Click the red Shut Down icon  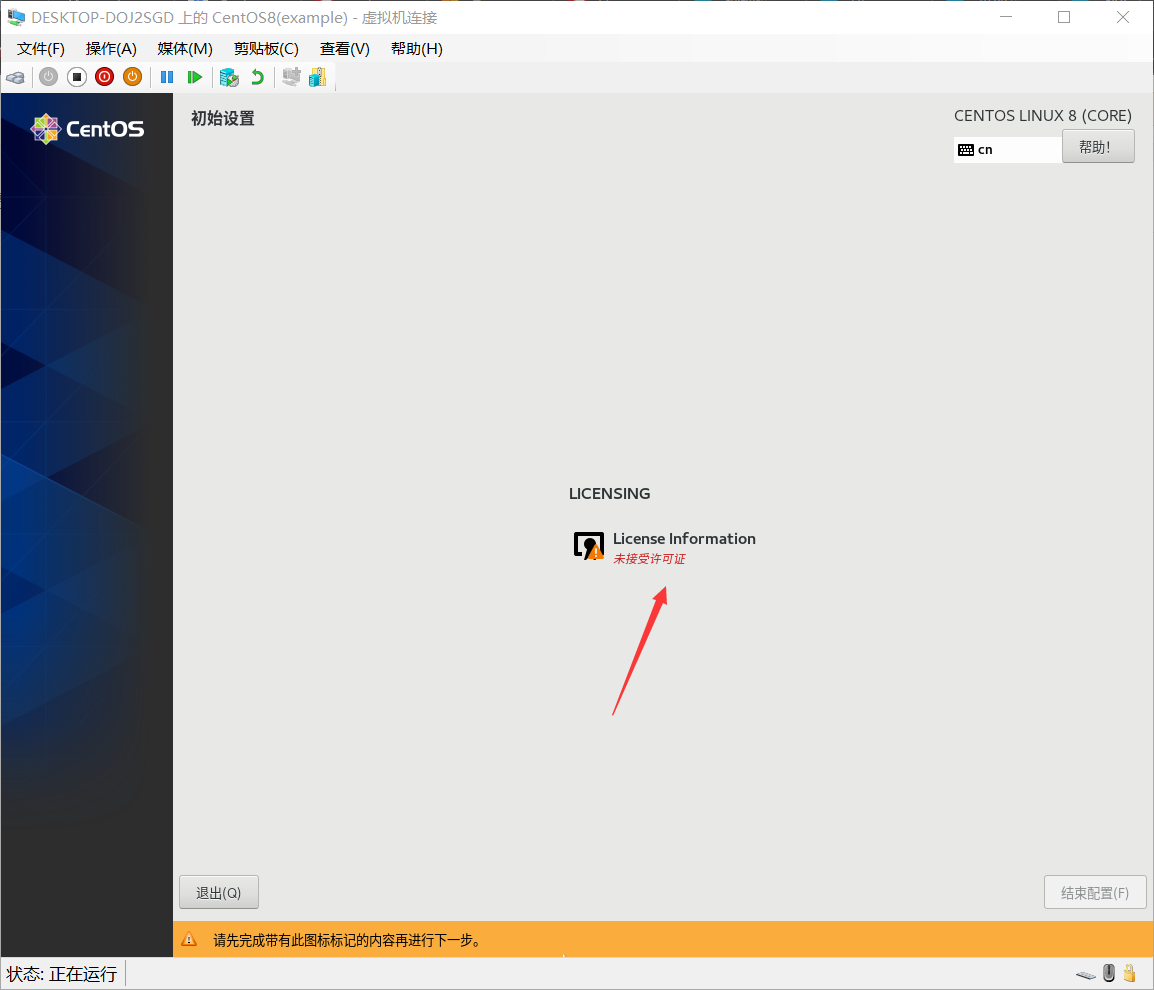(x=105, y=77)
